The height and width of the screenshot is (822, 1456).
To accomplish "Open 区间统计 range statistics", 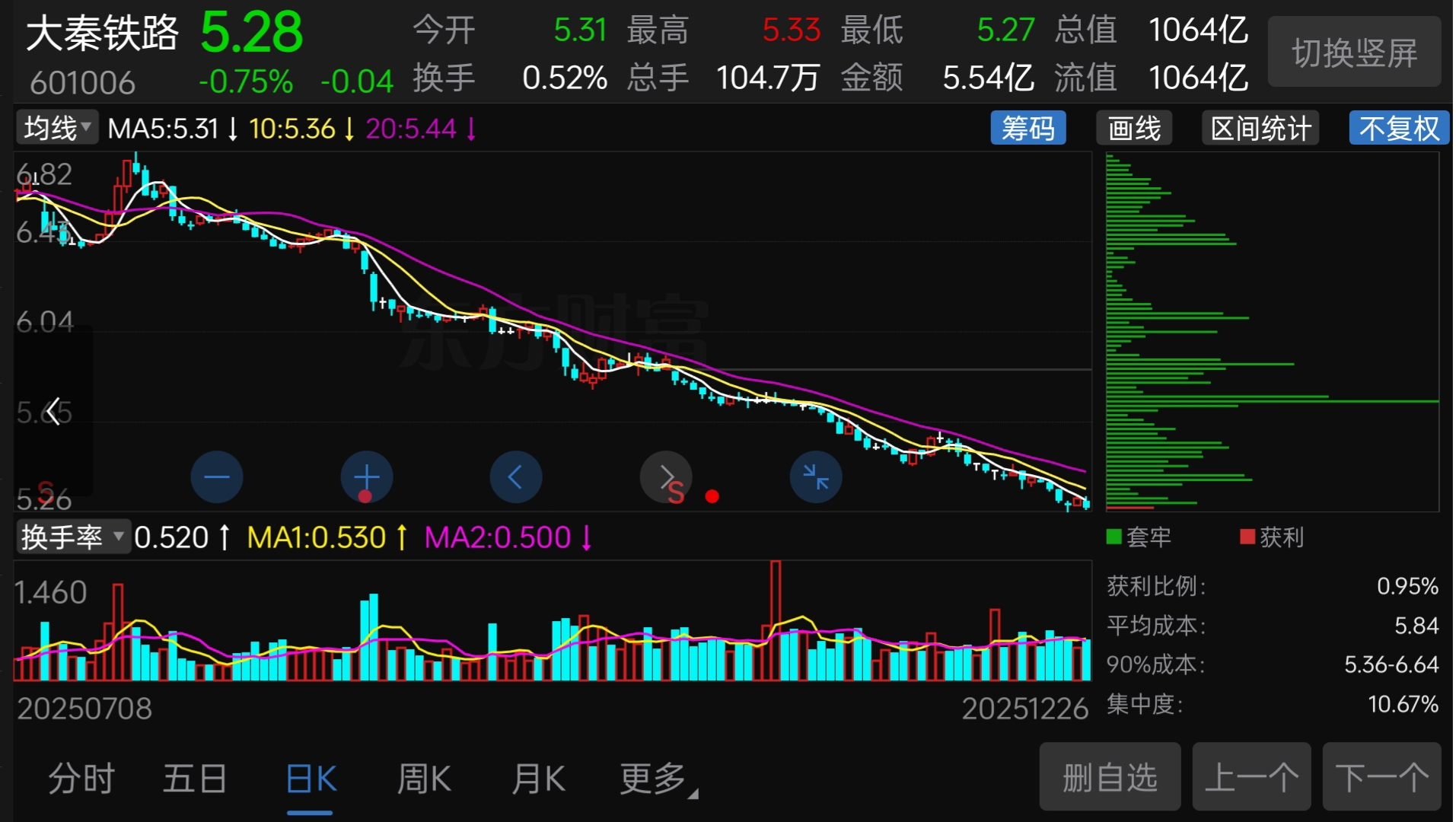I will point(1260,128).
